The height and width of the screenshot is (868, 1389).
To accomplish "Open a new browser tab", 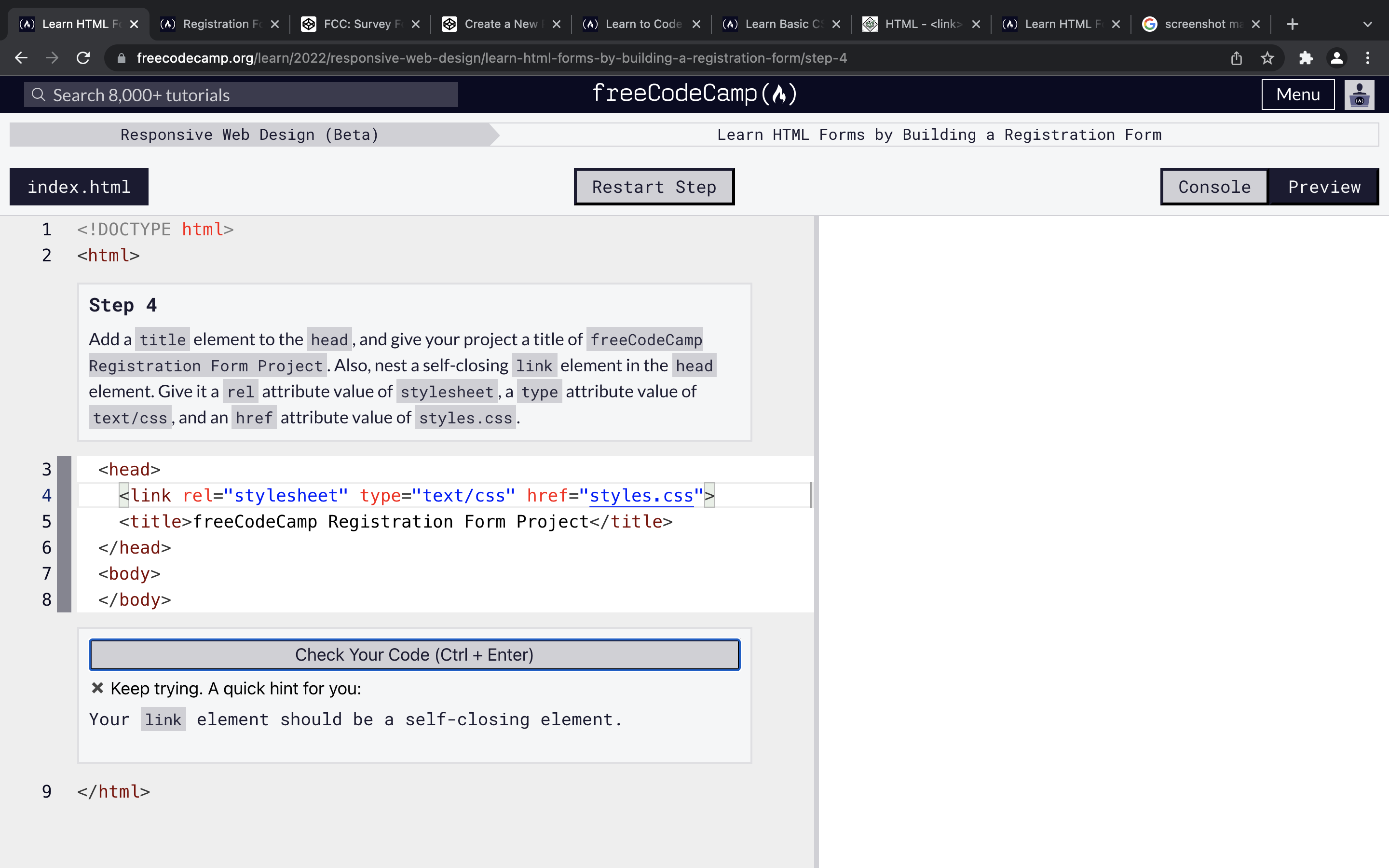I will [1292, 24].
